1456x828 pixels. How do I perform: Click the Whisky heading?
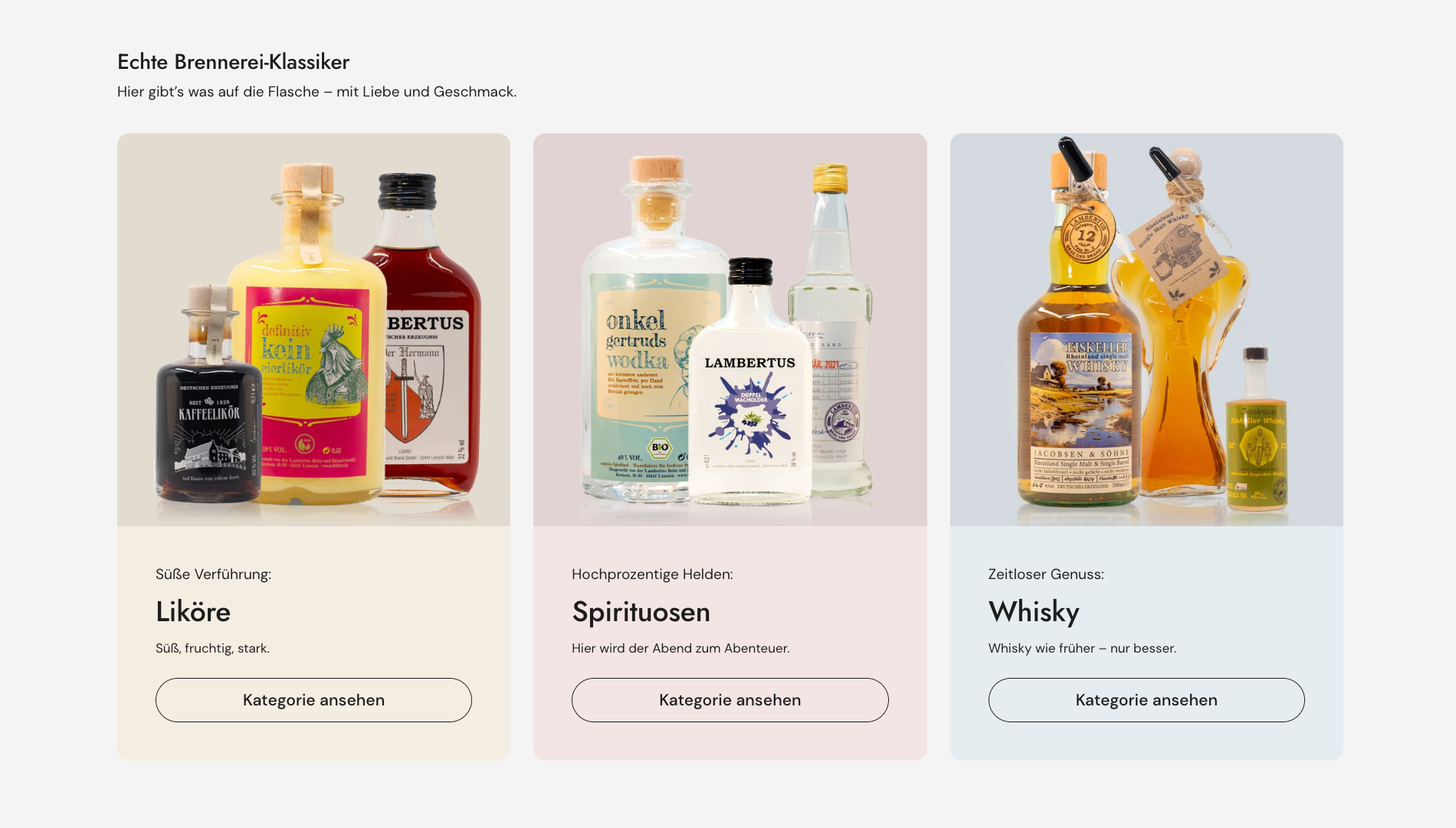1034,611
